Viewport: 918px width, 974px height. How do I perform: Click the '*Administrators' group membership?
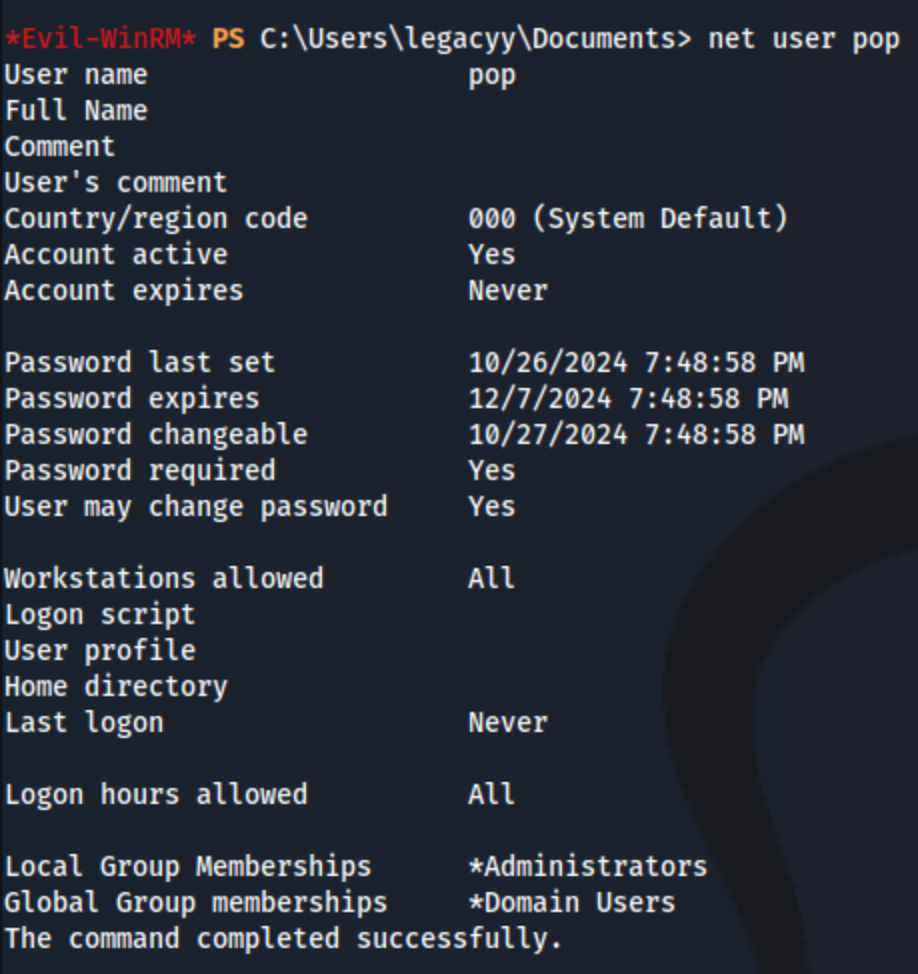tap(588, 868)
